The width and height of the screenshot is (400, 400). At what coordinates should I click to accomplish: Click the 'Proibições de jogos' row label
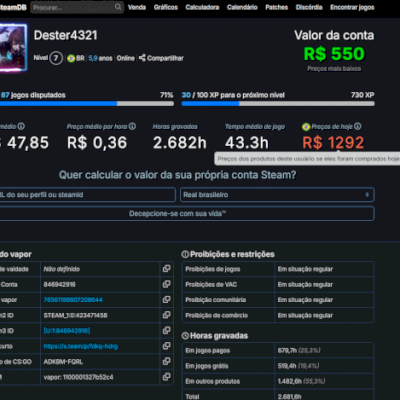click(213, 269)
